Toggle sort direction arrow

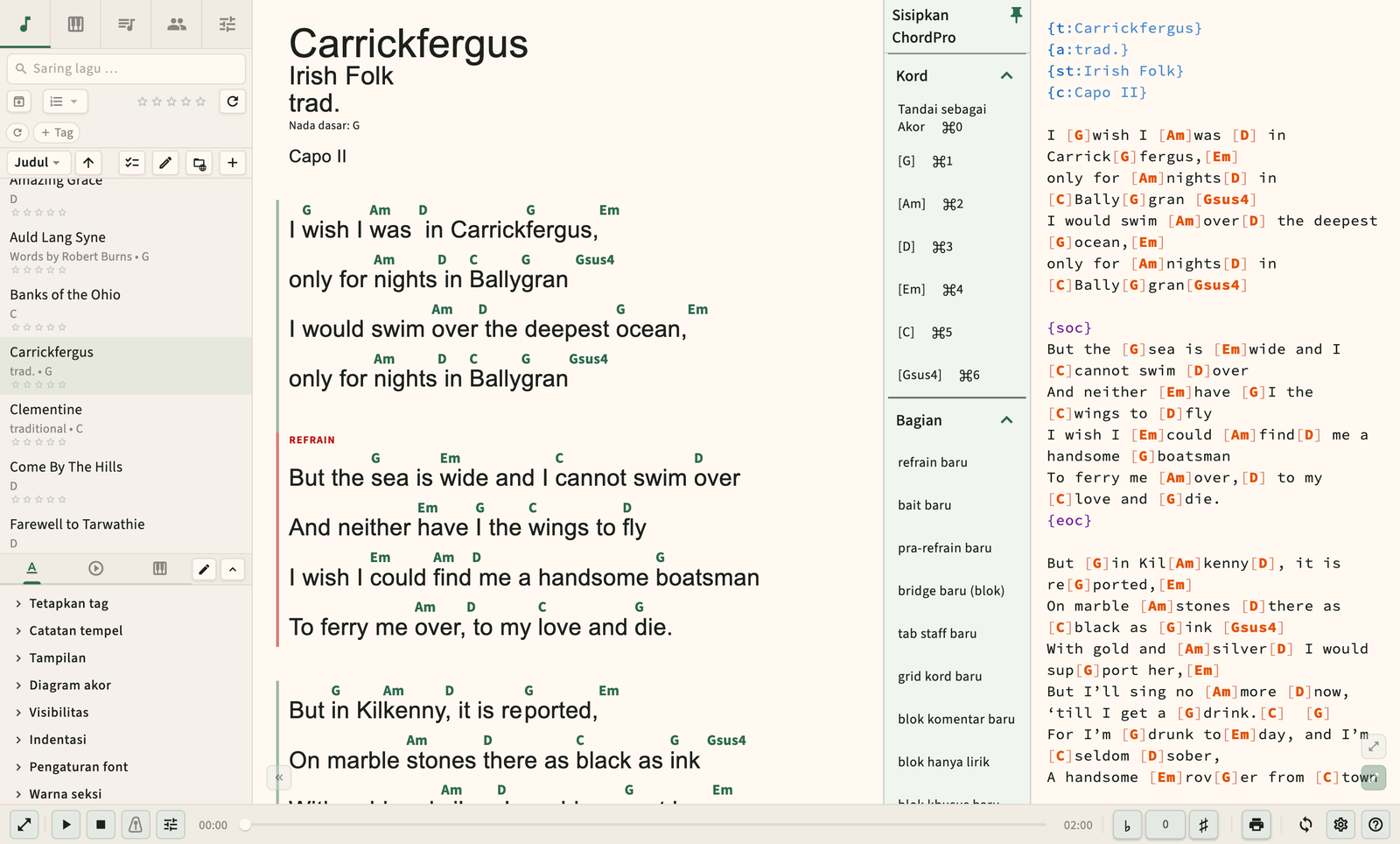point(88,162)
